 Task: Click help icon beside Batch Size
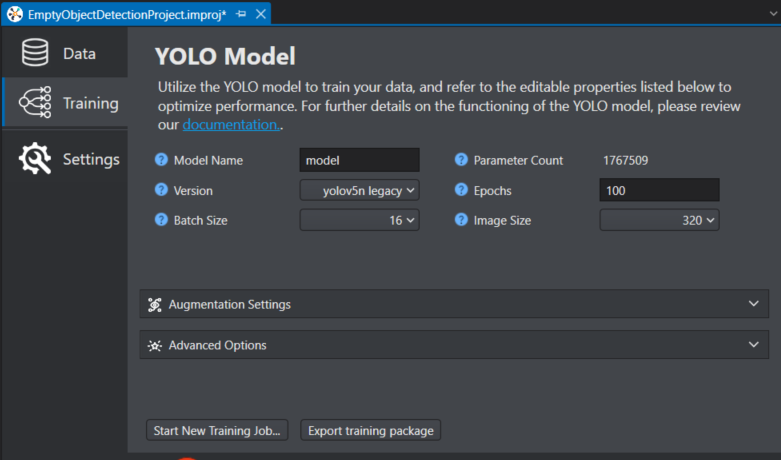click(162, 220)
